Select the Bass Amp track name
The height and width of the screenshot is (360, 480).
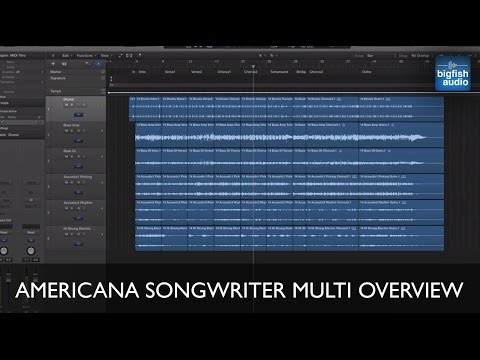point(71,125)
